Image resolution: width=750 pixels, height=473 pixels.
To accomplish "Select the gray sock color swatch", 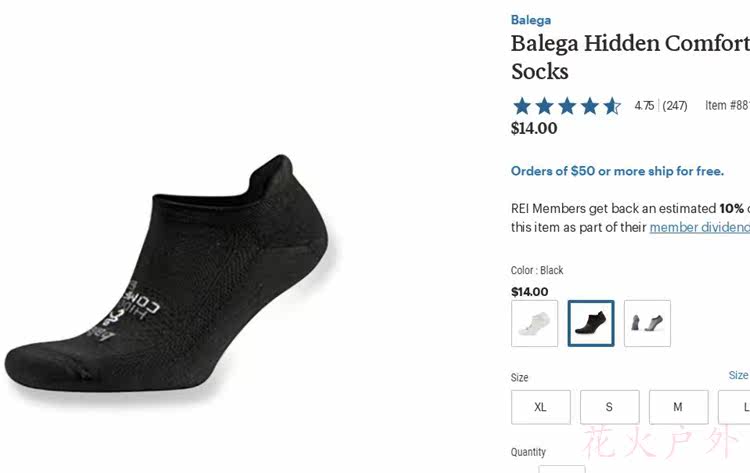I will click(647, 323).
